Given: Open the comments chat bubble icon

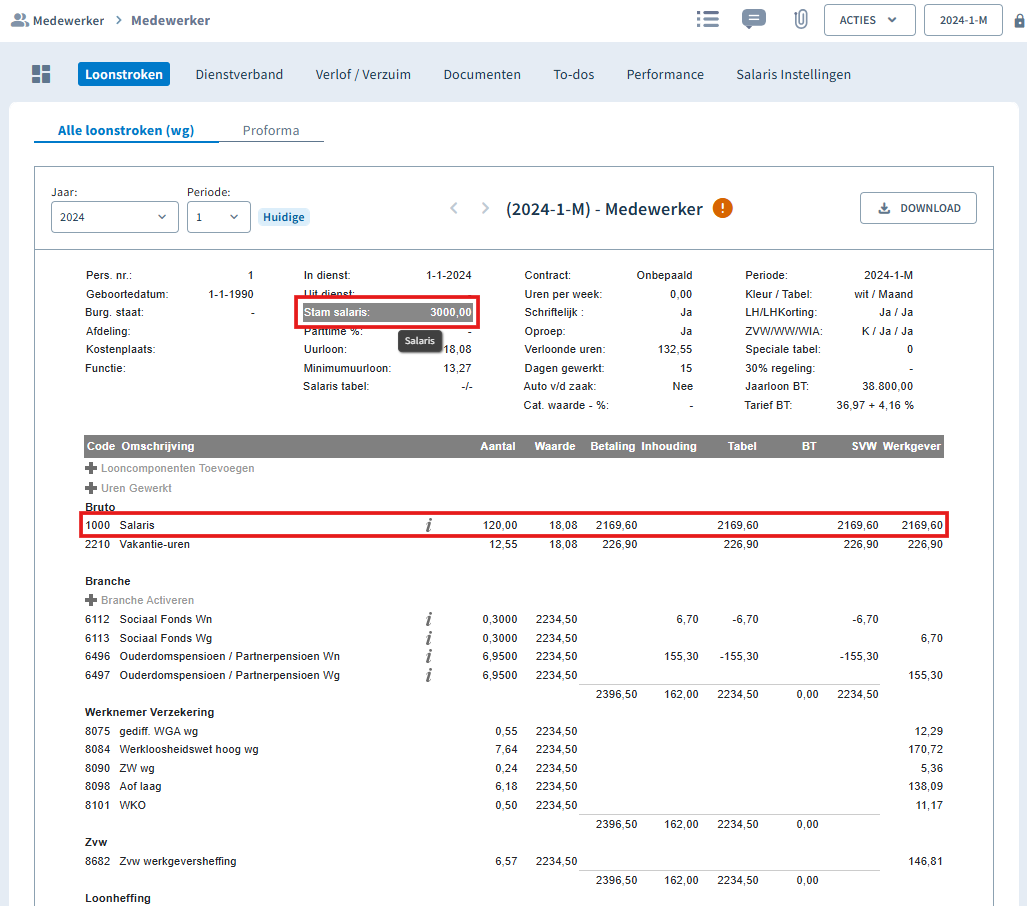Looking at the screenshot, I should point(754,19).
